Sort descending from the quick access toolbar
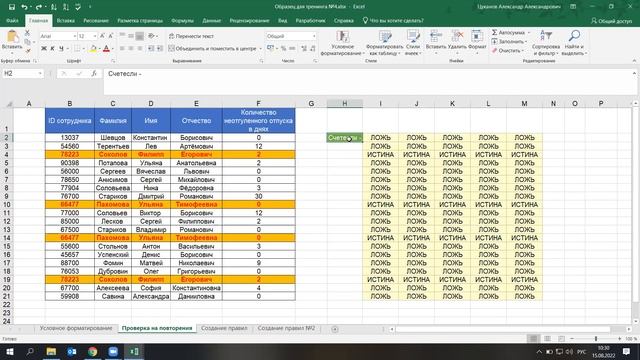This screenshot has width=640, height=360. (66, 7)
